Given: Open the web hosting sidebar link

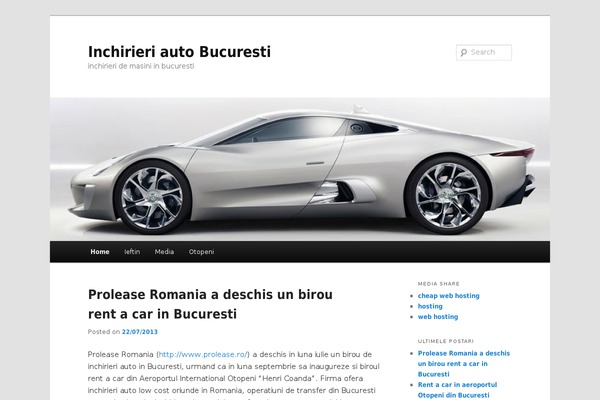Looking at the screenshot, I should [x=438, y=317].
